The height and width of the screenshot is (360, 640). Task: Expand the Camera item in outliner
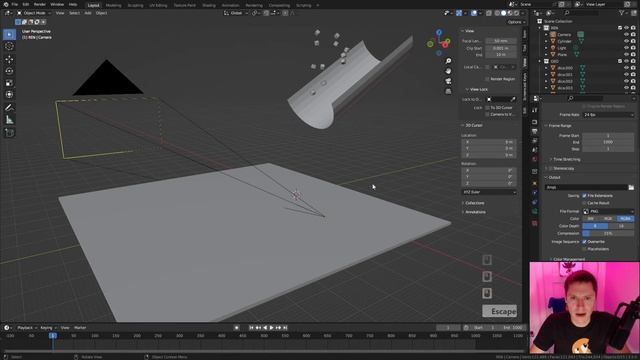point(547,35)
